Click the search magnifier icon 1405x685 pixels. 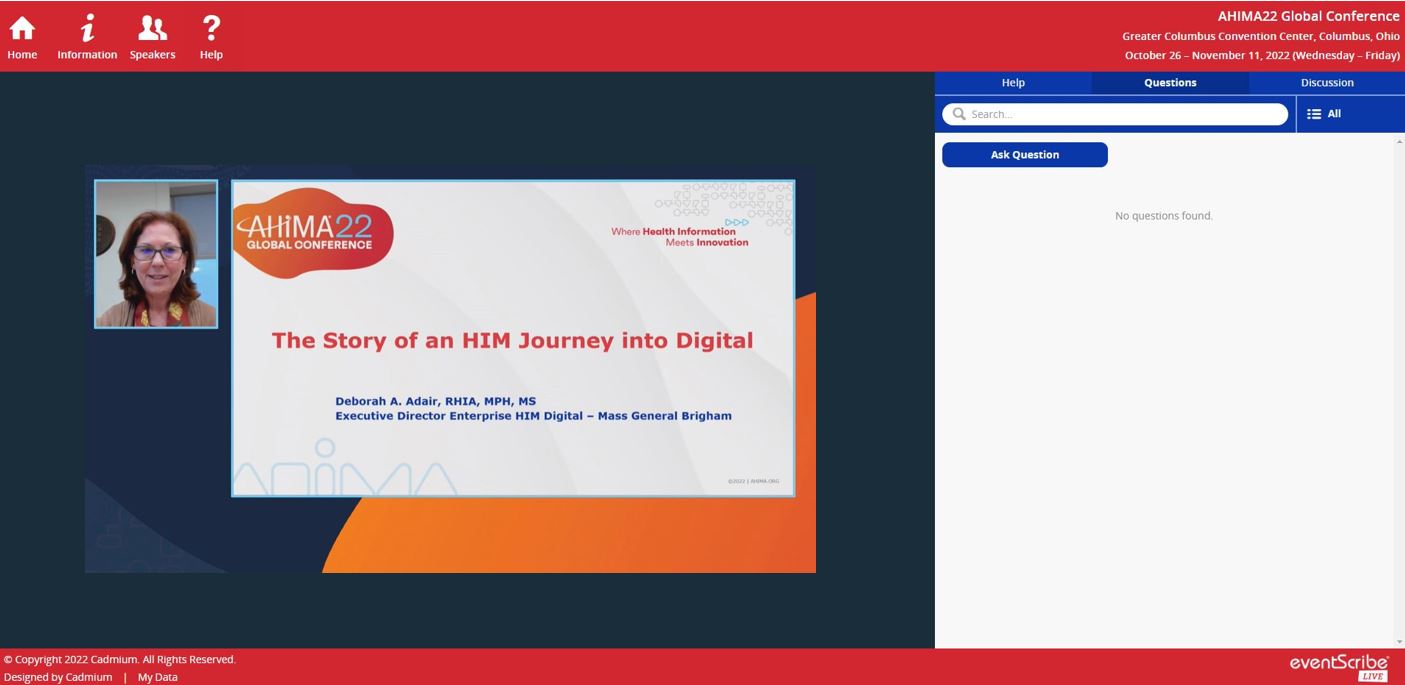(x=959, y=114)
